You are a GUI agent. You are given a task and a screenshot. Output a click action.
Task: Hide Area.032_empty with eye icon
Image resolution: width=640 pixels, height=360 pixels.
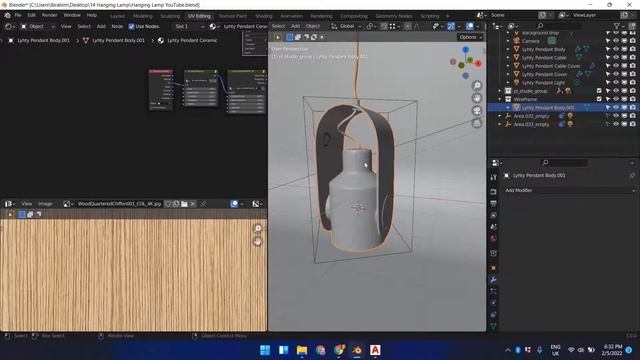click(x=616, y=116)
